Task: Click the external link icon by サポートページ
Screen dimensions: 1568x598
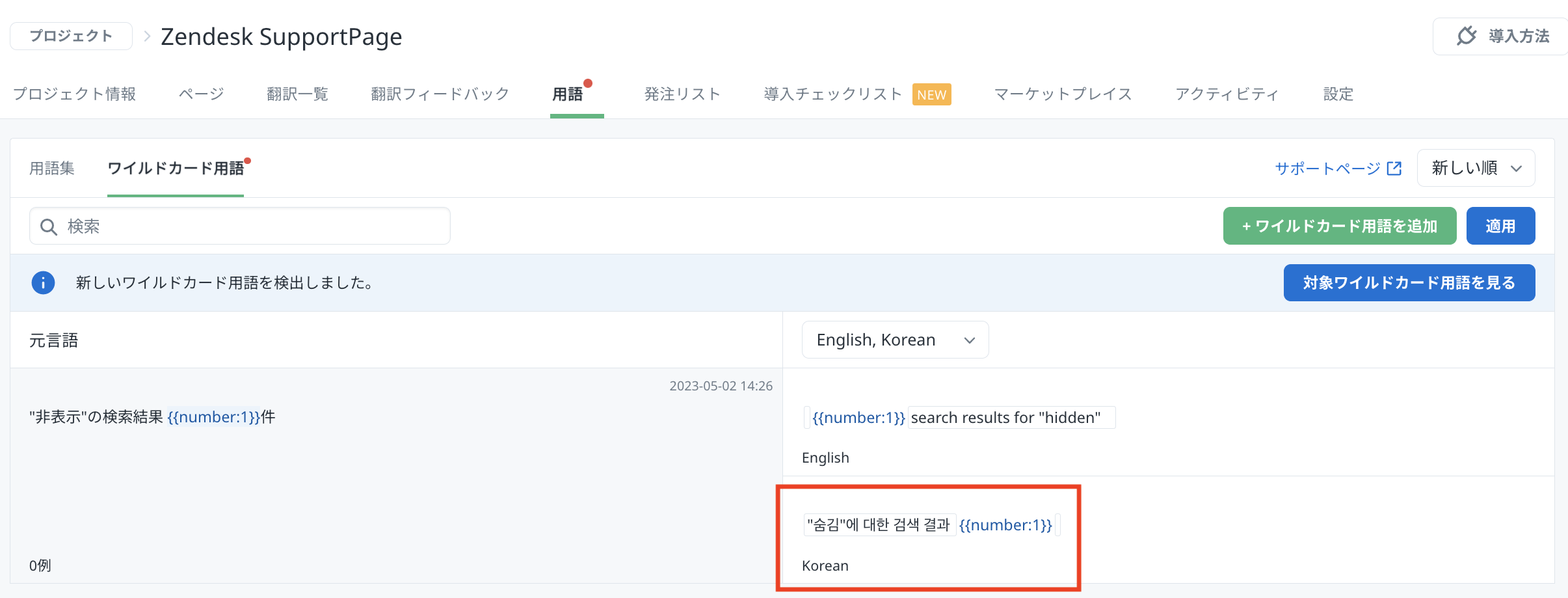Action: [x=1394, y=169]
